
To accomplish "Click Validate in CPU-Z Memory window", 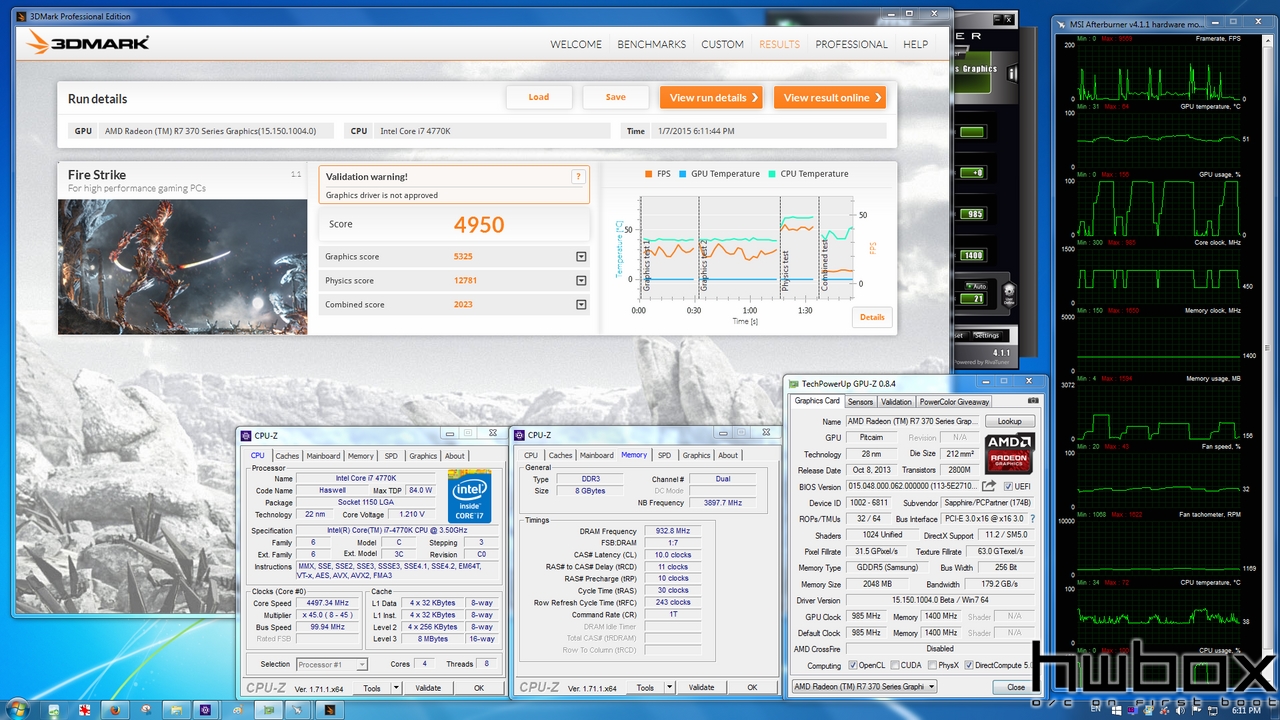I will 702,687.
